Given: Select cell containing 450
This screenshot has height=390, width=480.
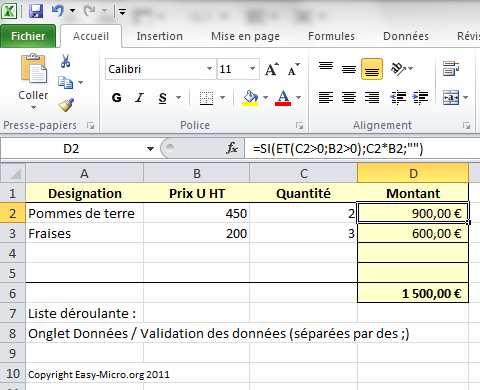Looking at the screenshot, I should tap(197, 213).
